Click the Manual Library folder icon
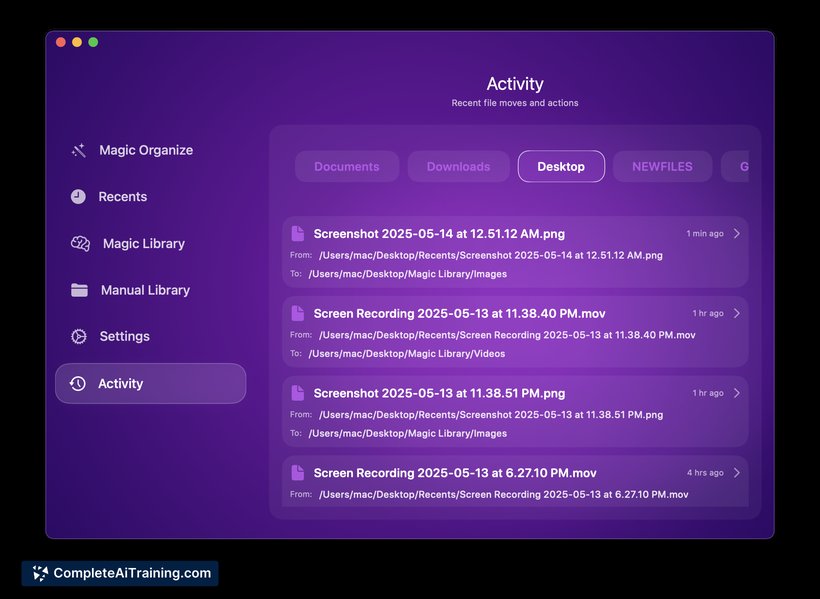820x599 pixels. click(79, 290)
